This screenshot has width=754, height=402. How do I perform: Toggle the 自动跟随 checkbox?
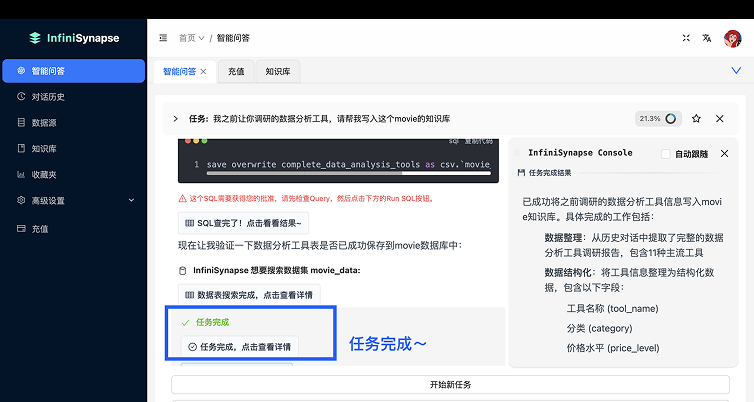(x=666, y=154)
